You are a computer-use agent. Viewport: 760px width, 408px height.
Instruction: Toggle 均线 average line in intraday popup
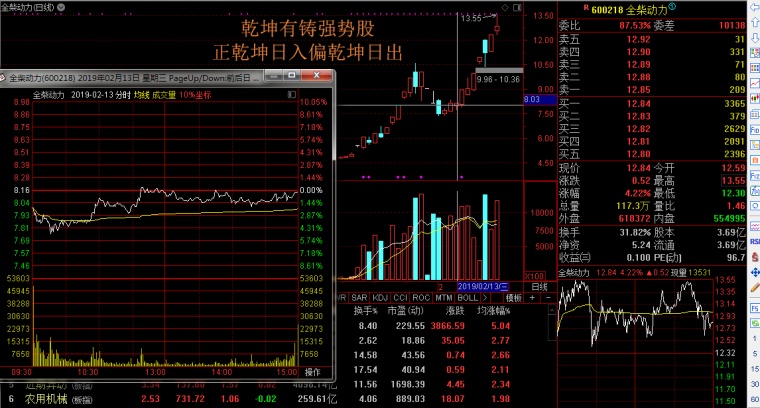(x=142, y=95)
